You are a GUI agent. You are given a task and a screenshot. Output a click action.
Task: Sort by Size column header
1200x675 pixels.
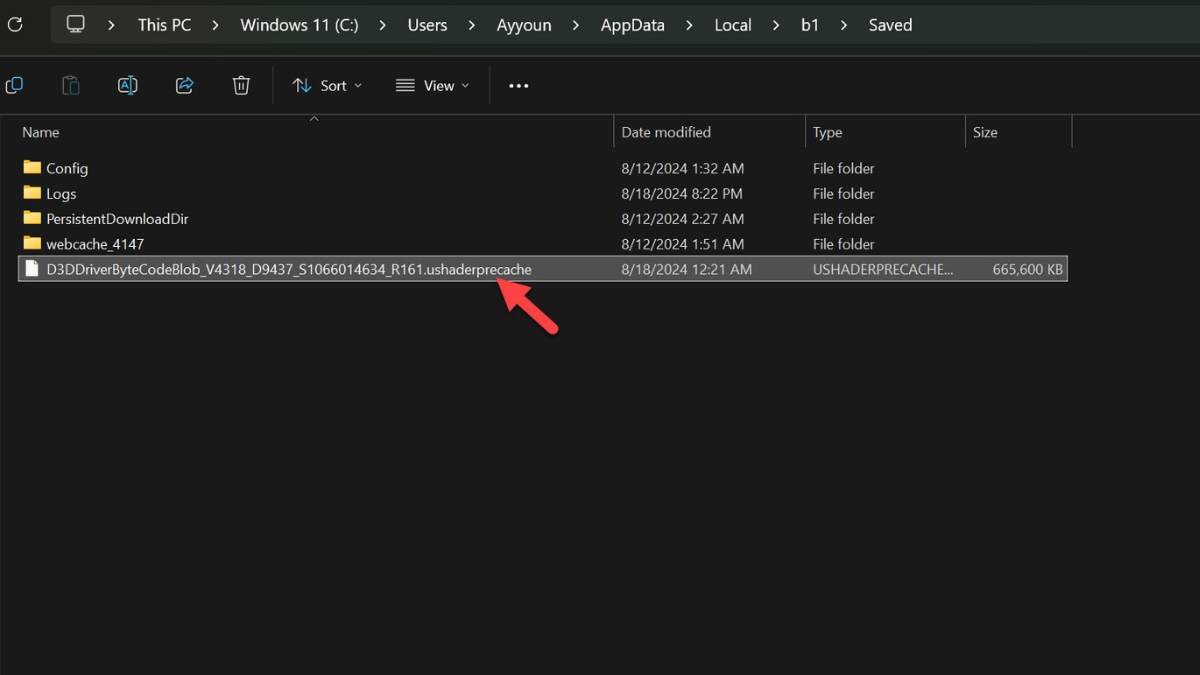(985, 132)
